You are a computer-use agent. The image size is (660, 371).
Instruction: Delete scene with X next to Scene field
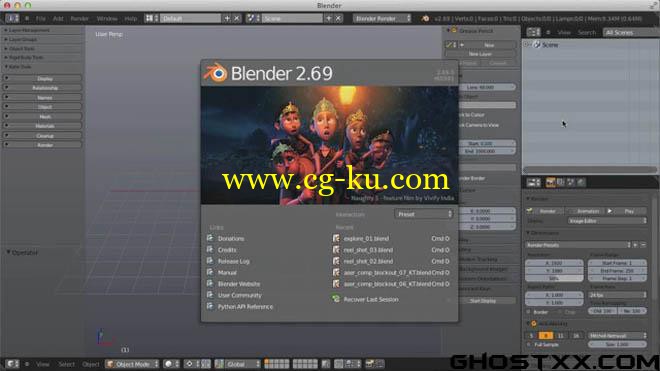pos(338,19)
